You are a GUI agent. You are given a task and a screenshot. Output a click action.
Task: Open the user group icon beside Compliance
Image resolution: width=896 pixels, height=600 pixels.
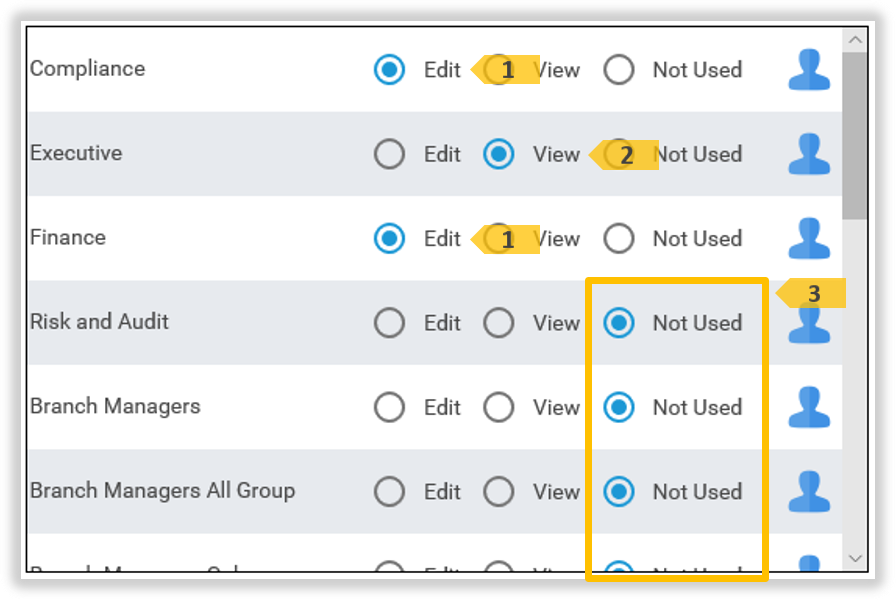809,70
